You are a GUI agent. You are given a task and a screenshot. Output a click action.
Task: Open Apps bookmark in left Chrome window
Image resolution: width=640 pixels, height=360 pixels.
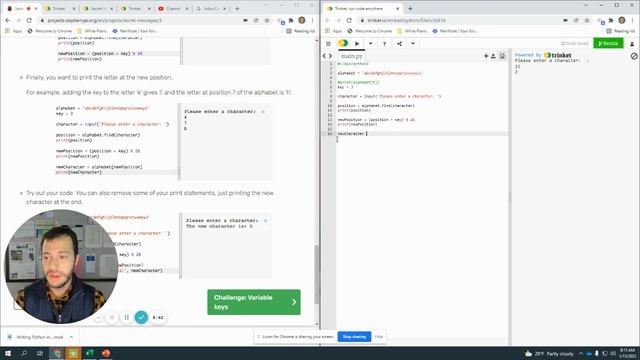coord(13,31)
